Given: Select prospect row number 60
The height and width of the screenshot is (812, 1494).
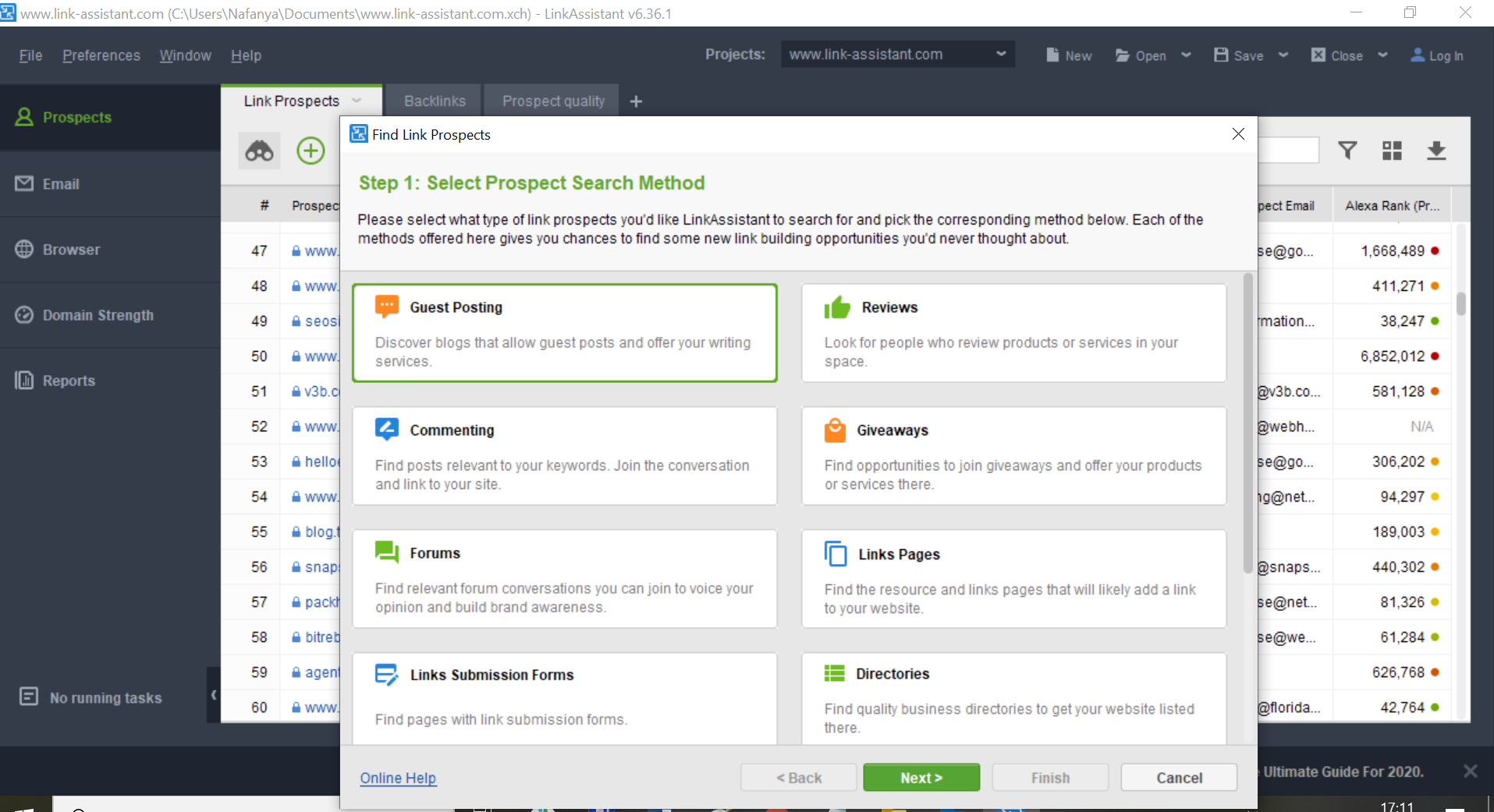Looking at the screenshot, I should click(x=259, y=707).
